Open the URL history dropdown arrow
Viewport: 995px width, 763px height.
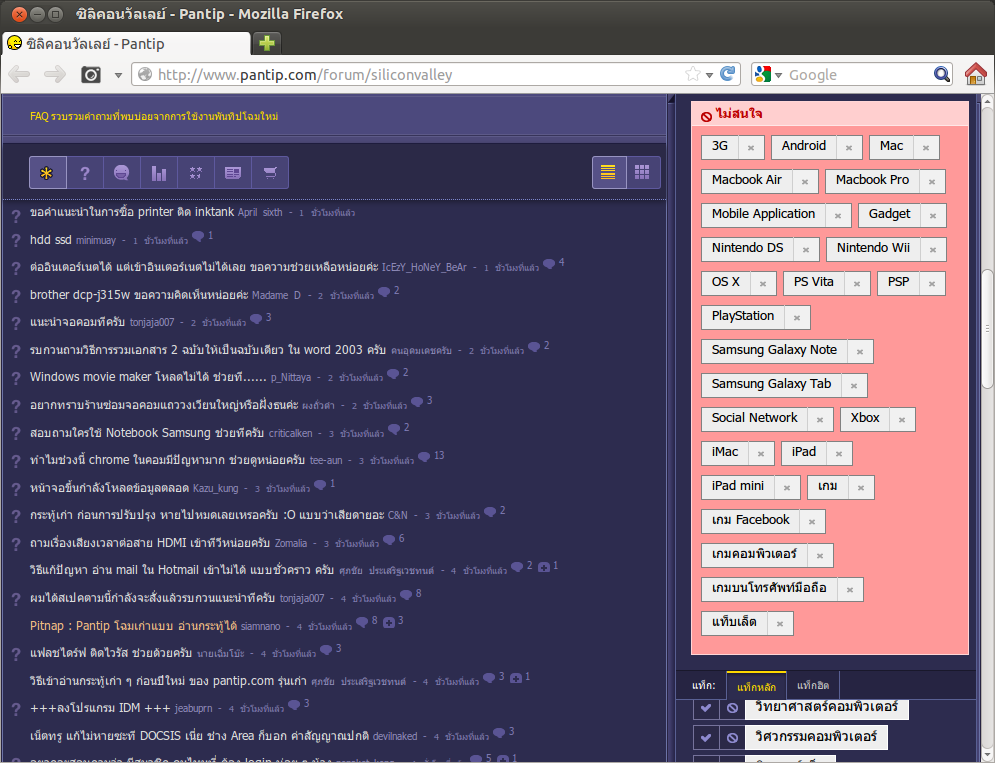coord(709,75)
